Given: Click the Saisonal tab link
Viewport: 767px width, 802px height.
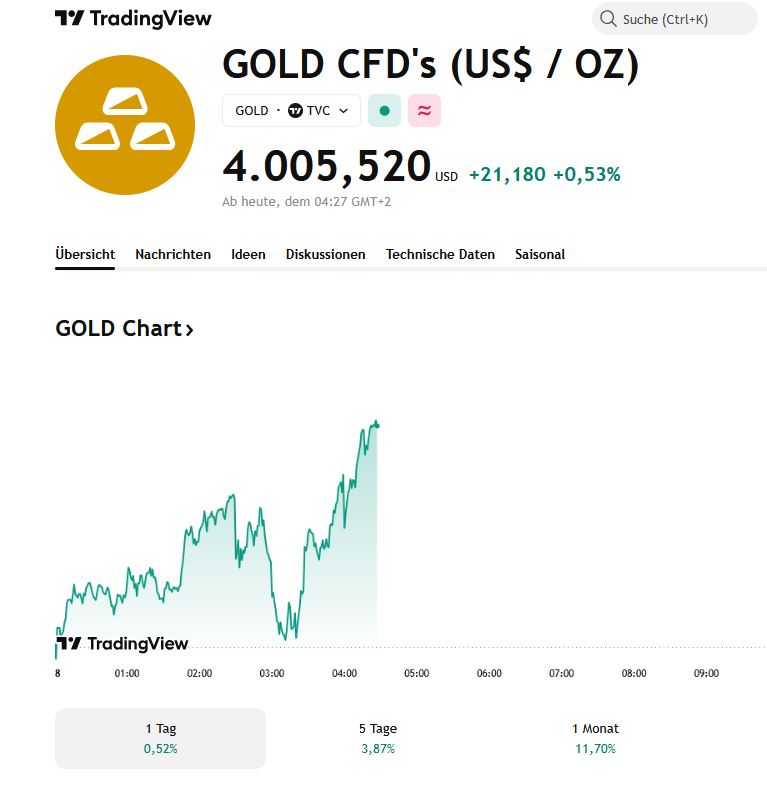Looking at the screenshot, I should 540,254.
